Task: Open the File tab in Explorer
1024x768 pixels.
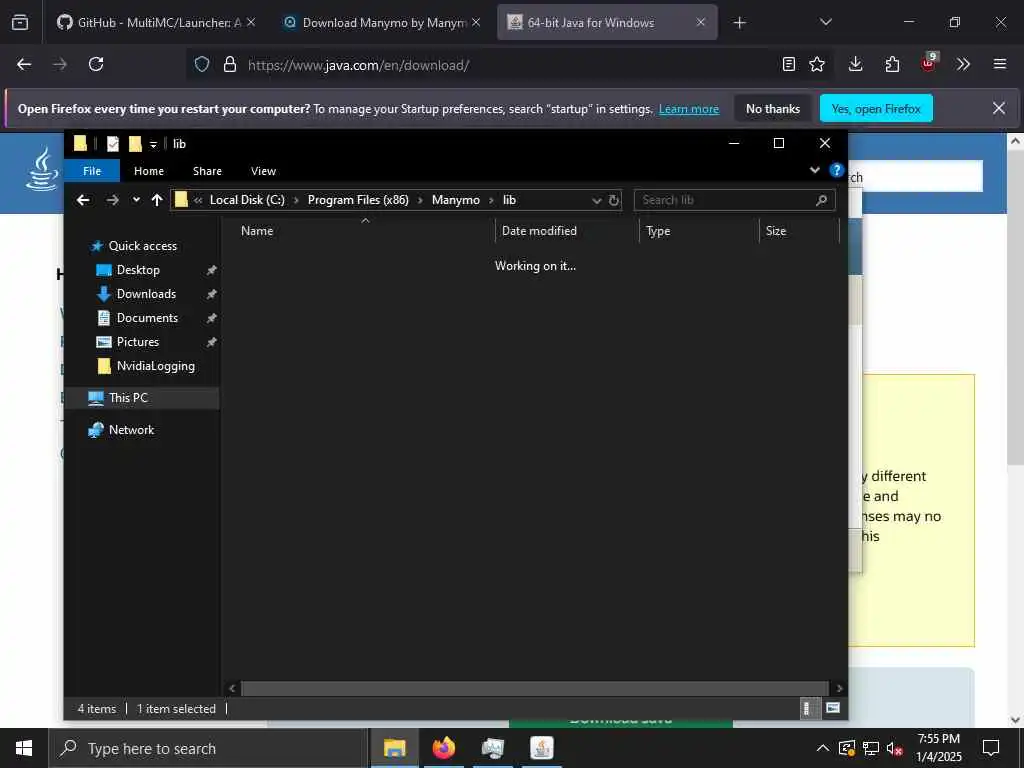Action: [92, 171]
